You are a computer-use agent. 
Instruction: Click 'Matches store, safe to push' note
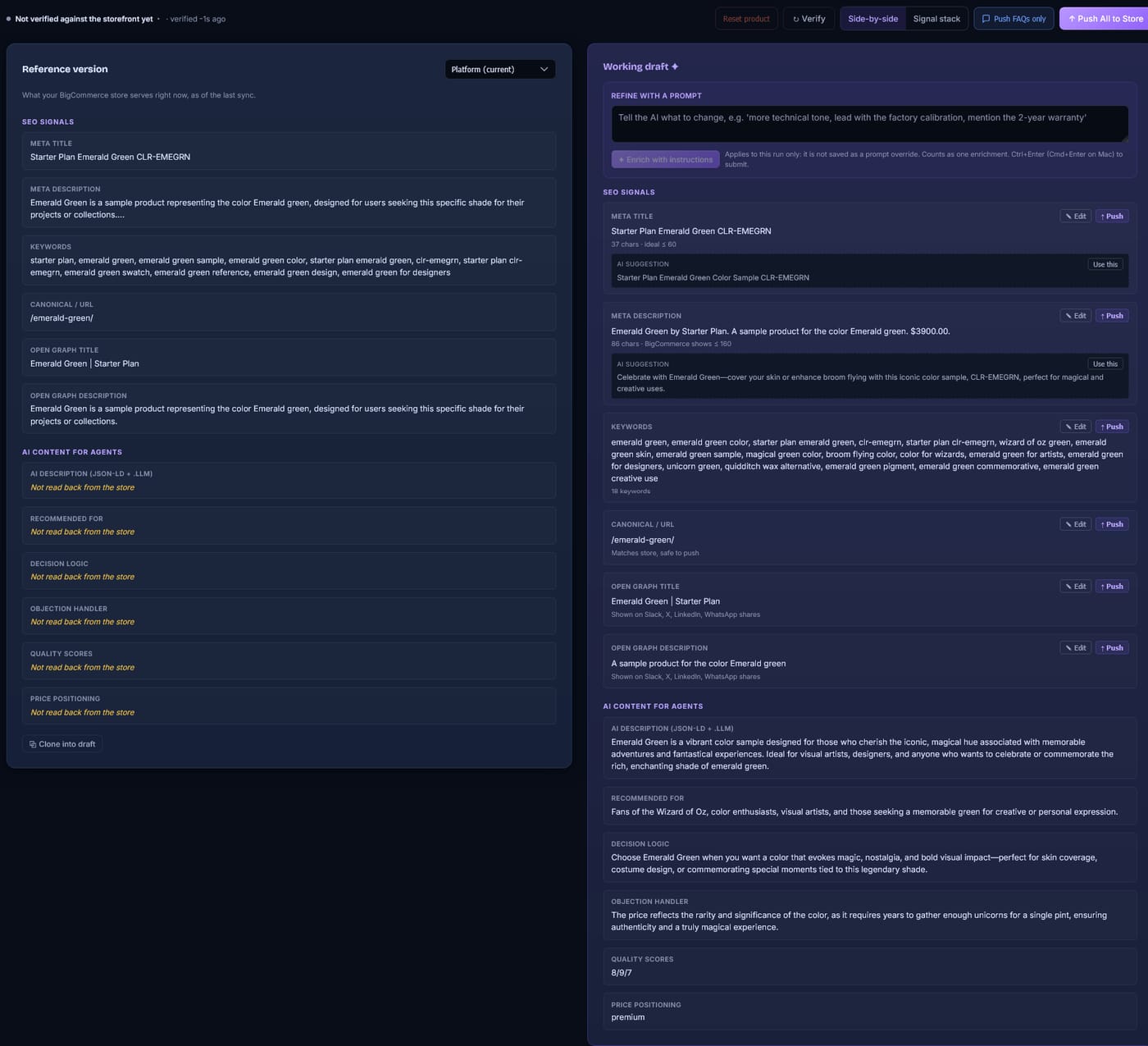point(655,553)
